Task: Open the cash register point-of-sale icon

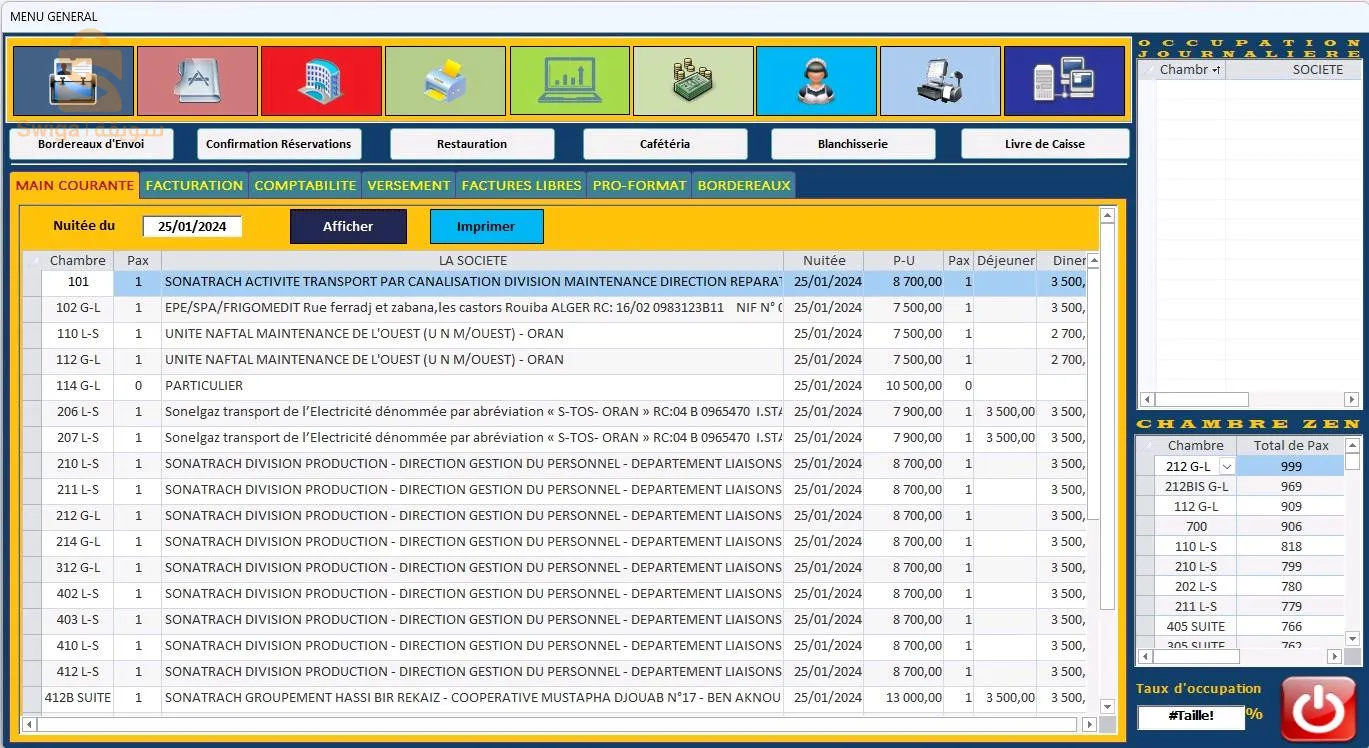Action: 940,81
